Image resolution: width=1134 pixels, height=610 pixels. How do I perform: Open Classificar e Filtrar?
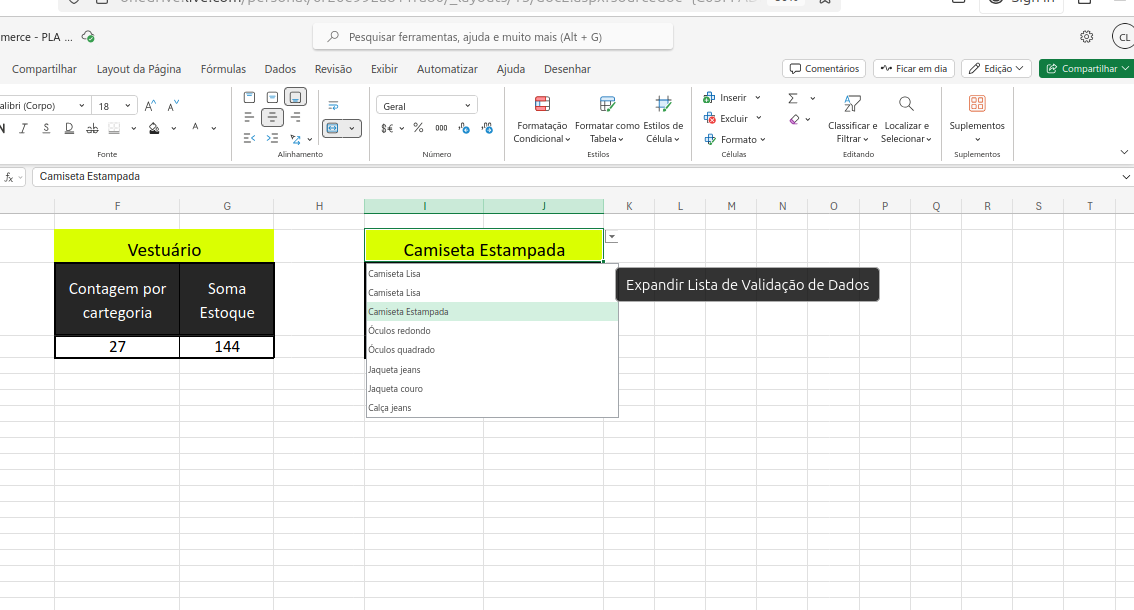[x=851, y=118]
